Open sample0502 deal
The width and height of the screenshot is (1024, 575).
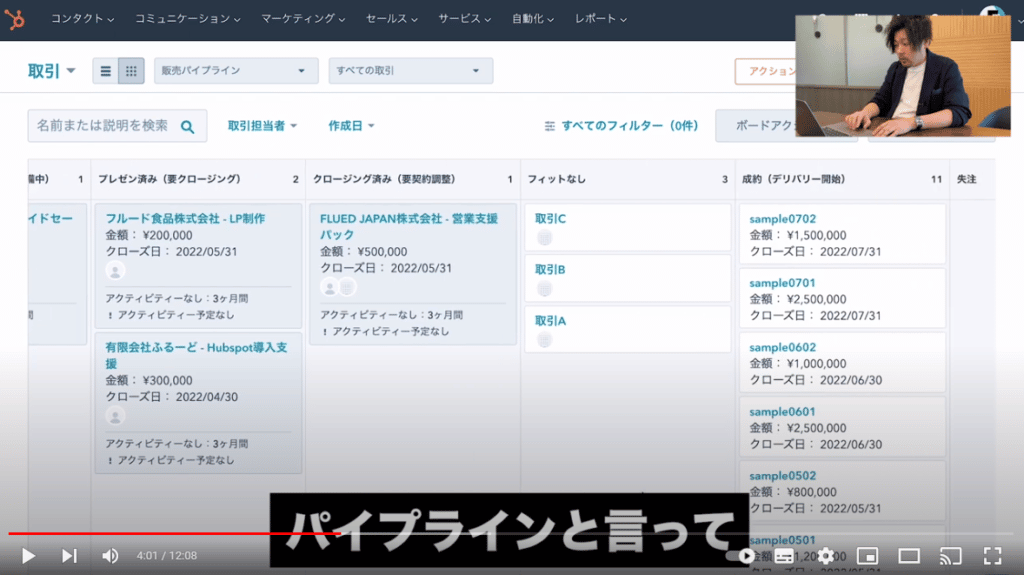(782, 476)
